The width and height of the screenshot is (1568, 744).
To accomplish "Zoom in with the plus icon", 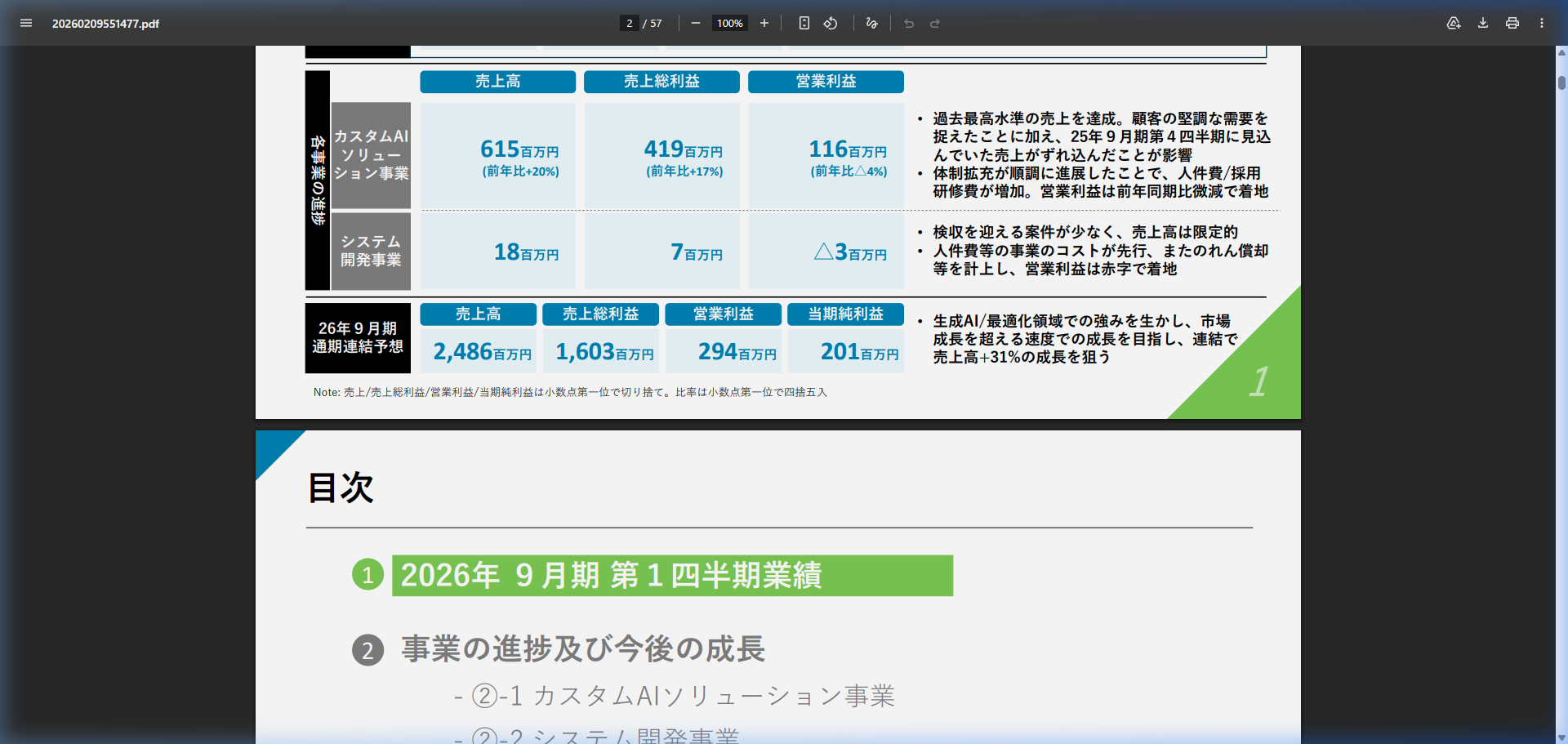I will coord(764,23).
